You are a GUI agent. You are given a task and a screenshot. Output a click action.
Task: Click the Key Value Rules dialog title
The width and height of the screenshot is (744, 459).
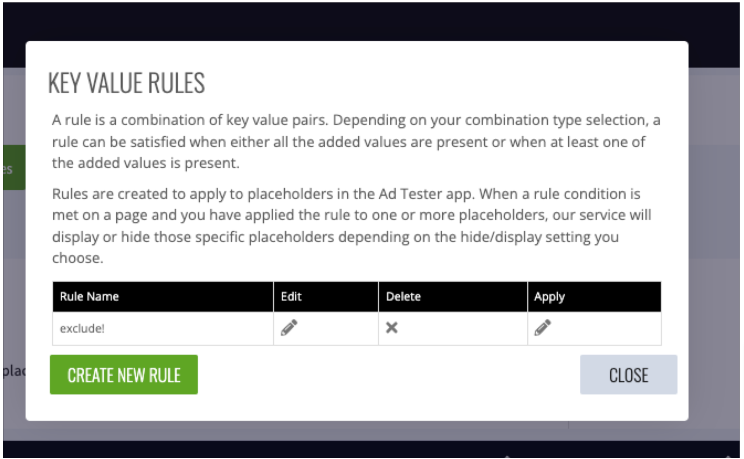(x=127, y=83)
